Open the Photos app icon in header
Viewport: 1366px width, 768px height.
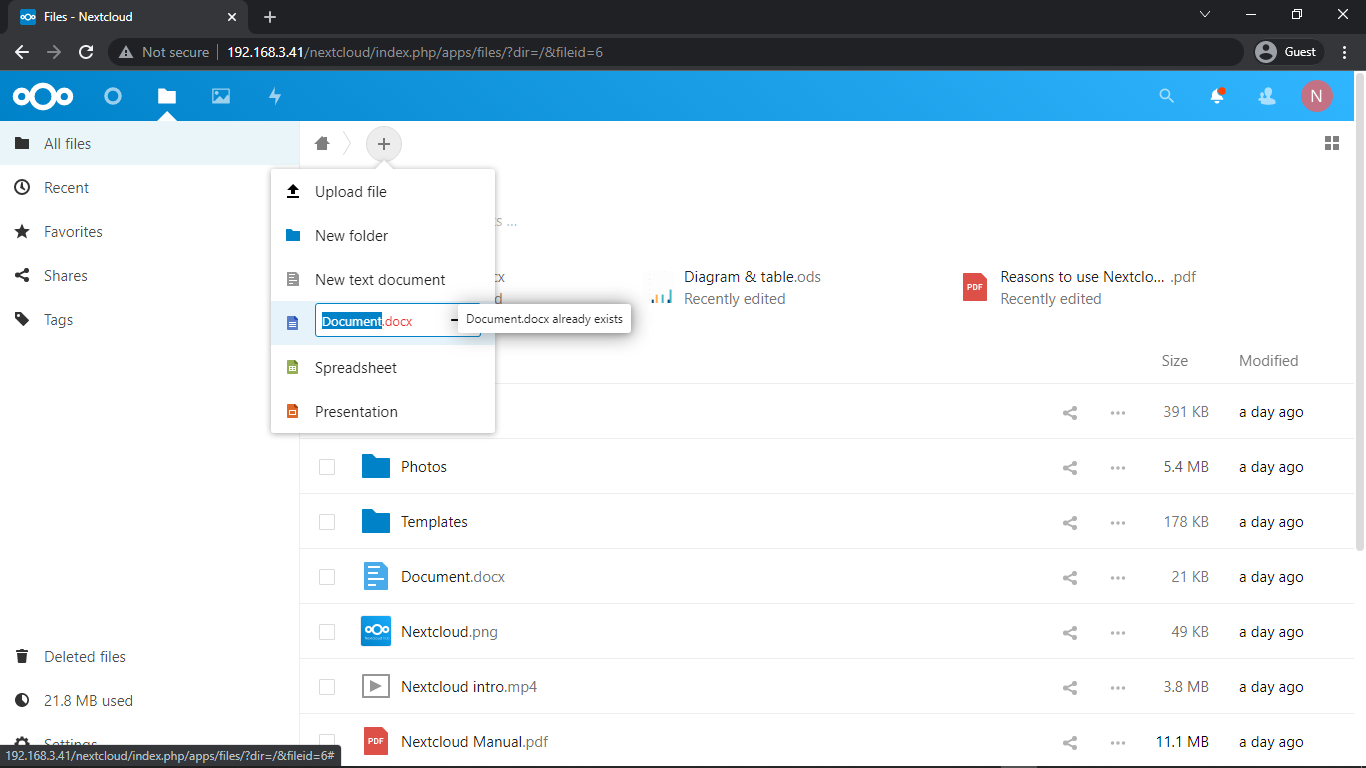(221, 96)
